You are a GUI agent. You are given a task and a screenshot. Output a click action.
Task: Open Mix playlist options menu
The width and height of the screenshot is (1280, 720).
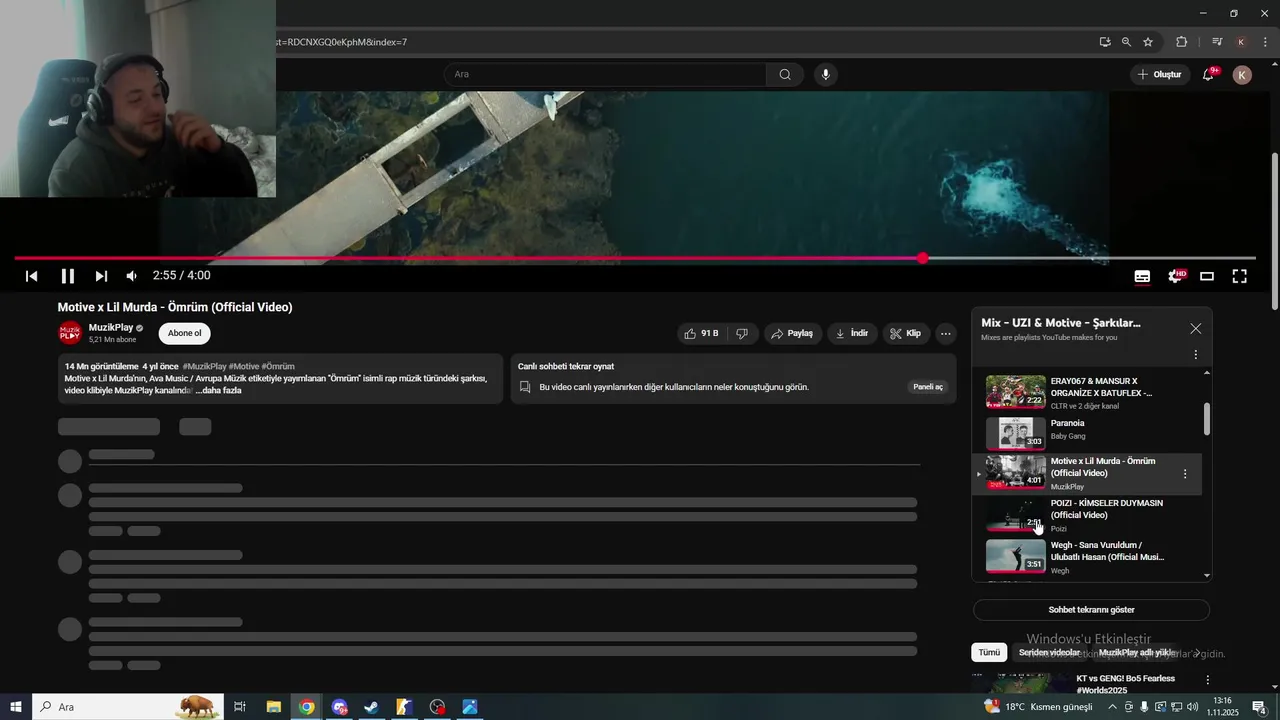(1195, 354)
